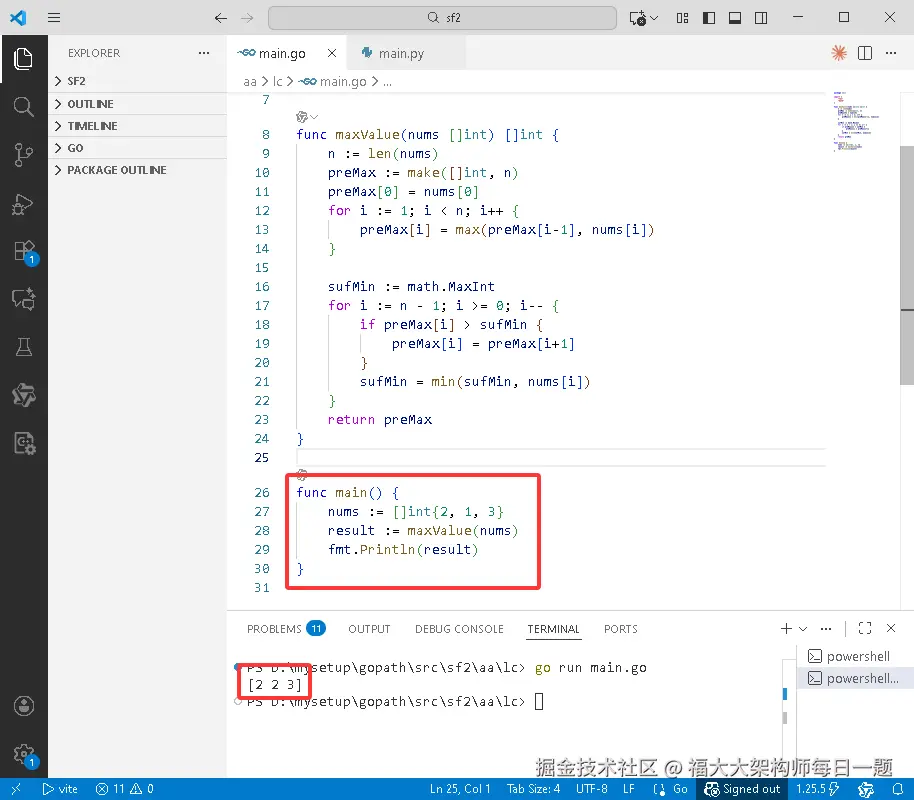Open notifications bell in status bar

tap(898, 789)
